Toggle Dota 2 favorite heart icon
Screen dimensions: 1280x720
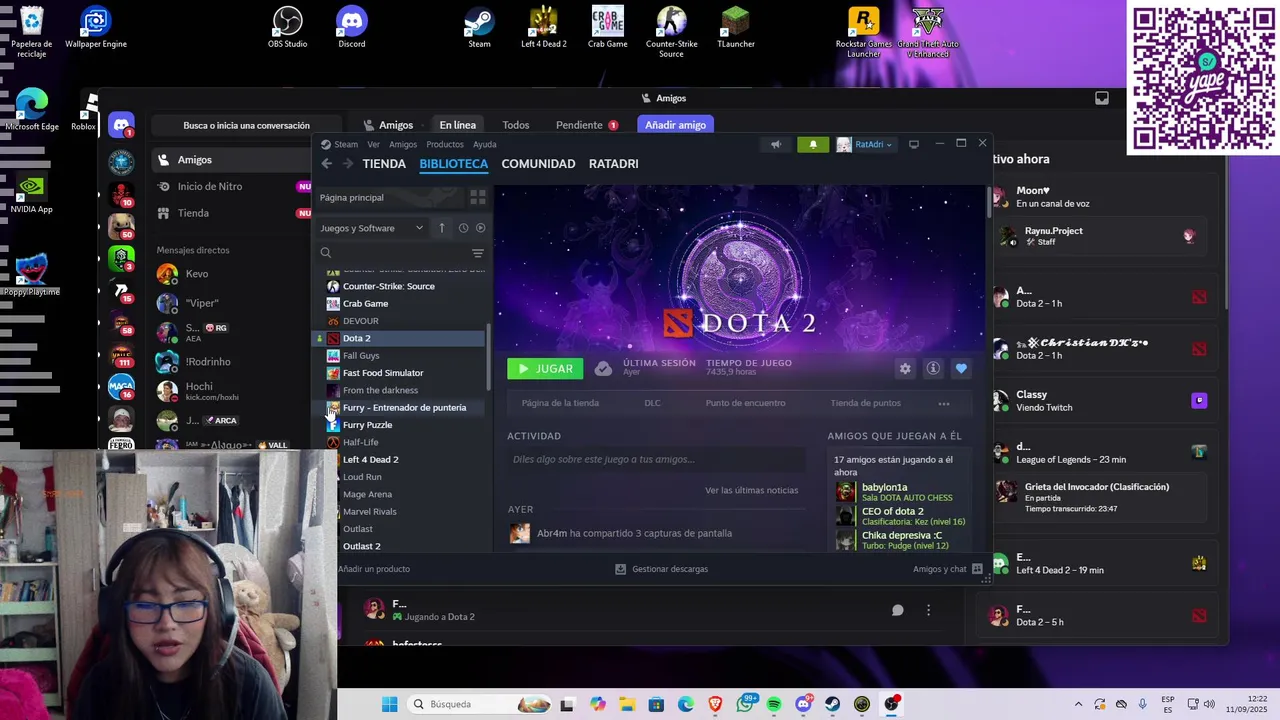961,369
